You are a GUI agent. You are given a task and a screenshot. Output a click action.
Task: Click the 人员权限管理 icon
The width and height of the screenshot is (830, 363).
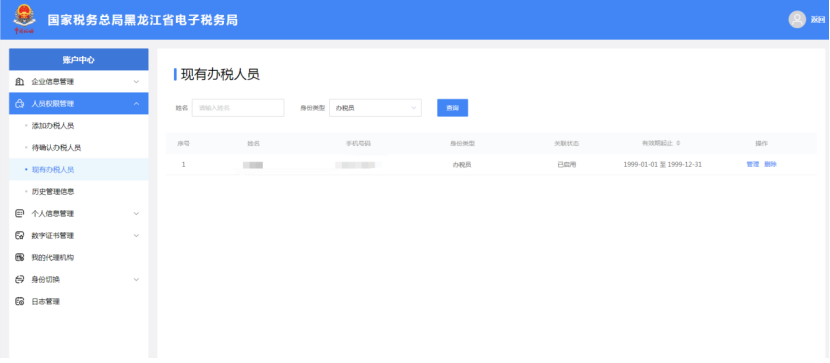[x=20, y=104]
